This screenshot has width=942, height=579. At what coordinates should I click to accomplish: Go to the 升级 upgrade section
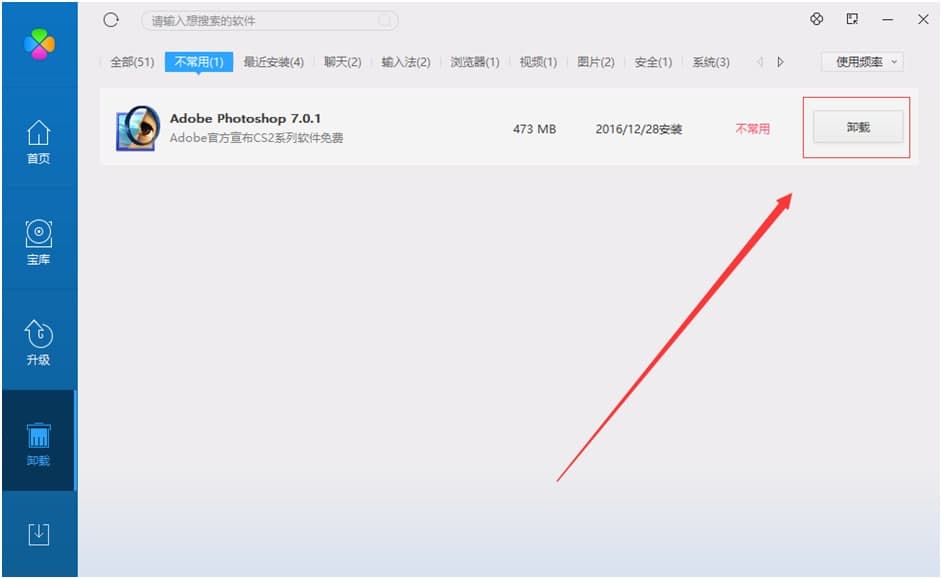click(x=38, y=342)
